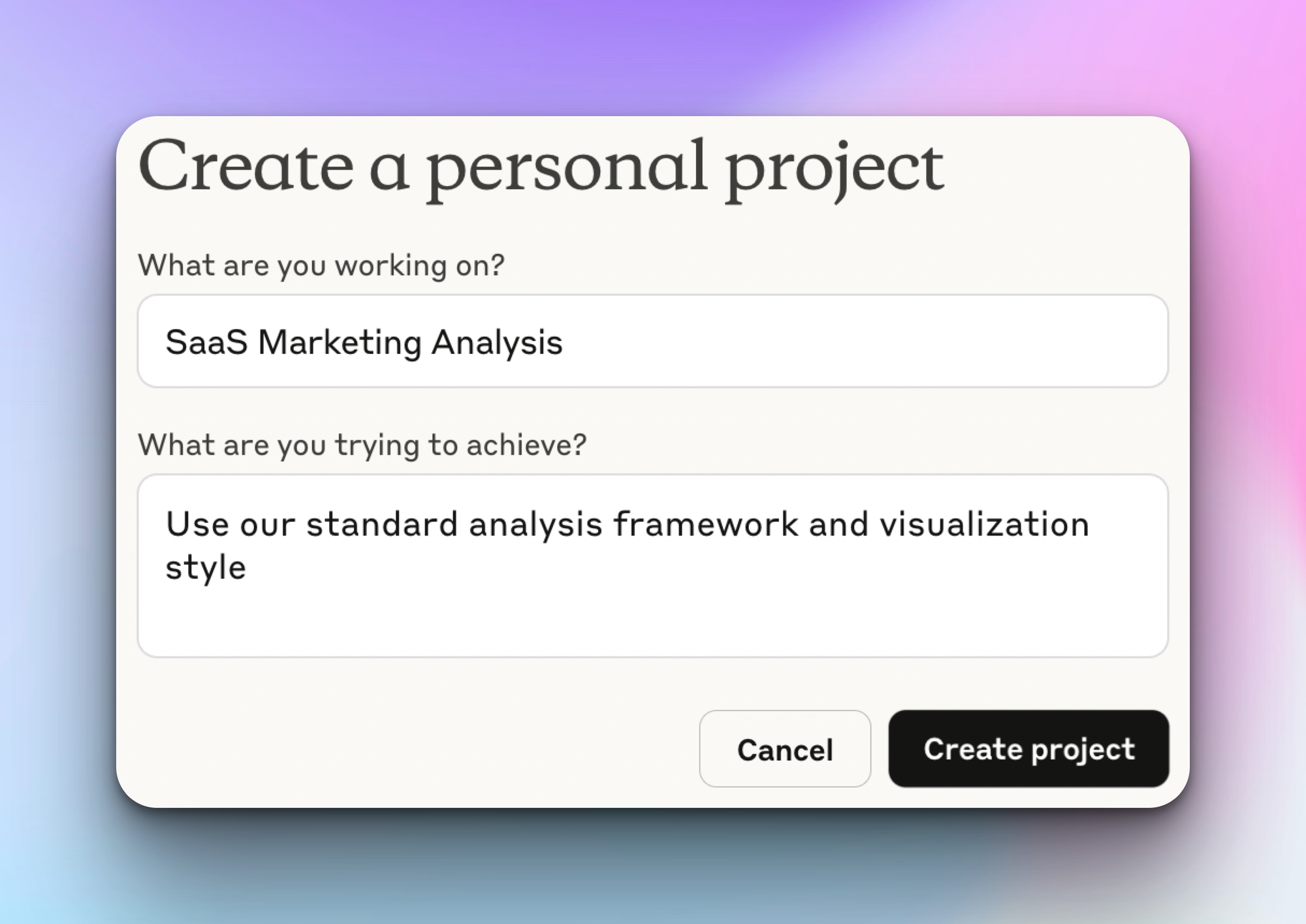Place cursor on the word 'Marketing'
This screenshot has width=1306, height=924.
(x=340, y=342)
